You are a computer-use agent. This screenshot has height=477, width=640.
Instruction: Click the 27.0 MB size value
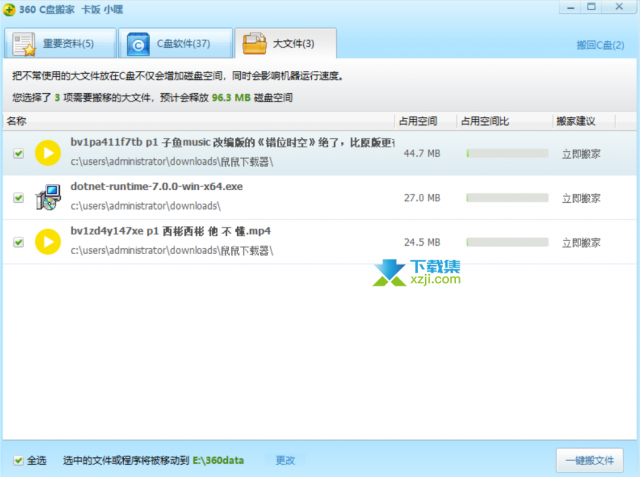422,198
